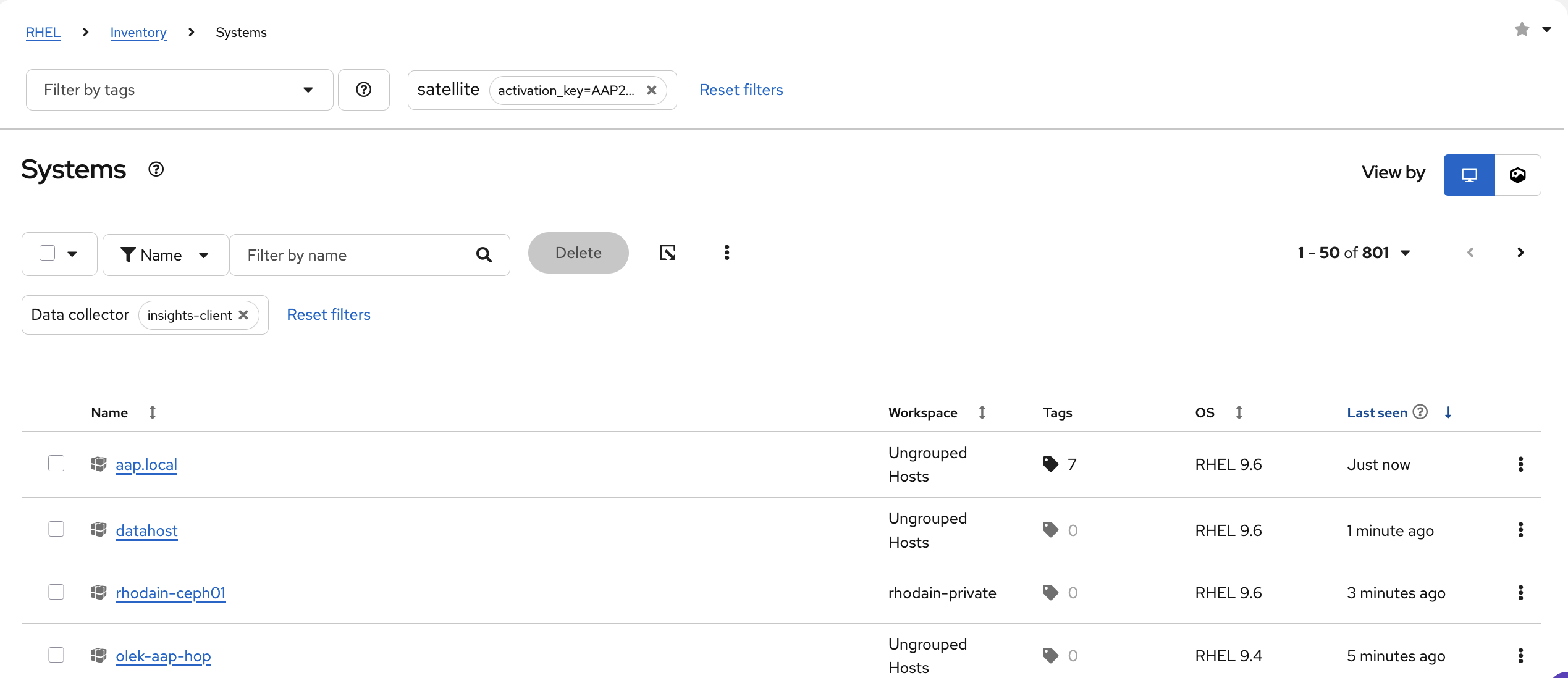The width and height of the screenshot is (1568, 678).
Task: Click the Systems heading help icon
Action: [x=156, y=169]
